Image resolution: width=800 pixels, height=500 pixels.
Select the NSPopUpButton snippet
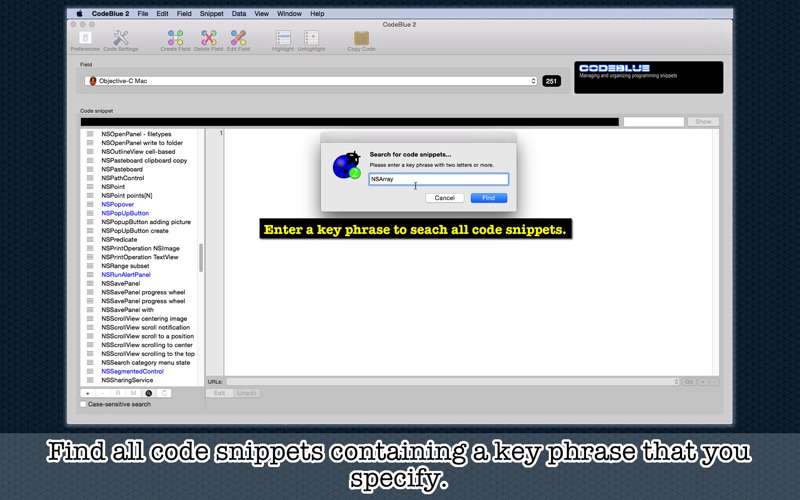click(125, 213)
